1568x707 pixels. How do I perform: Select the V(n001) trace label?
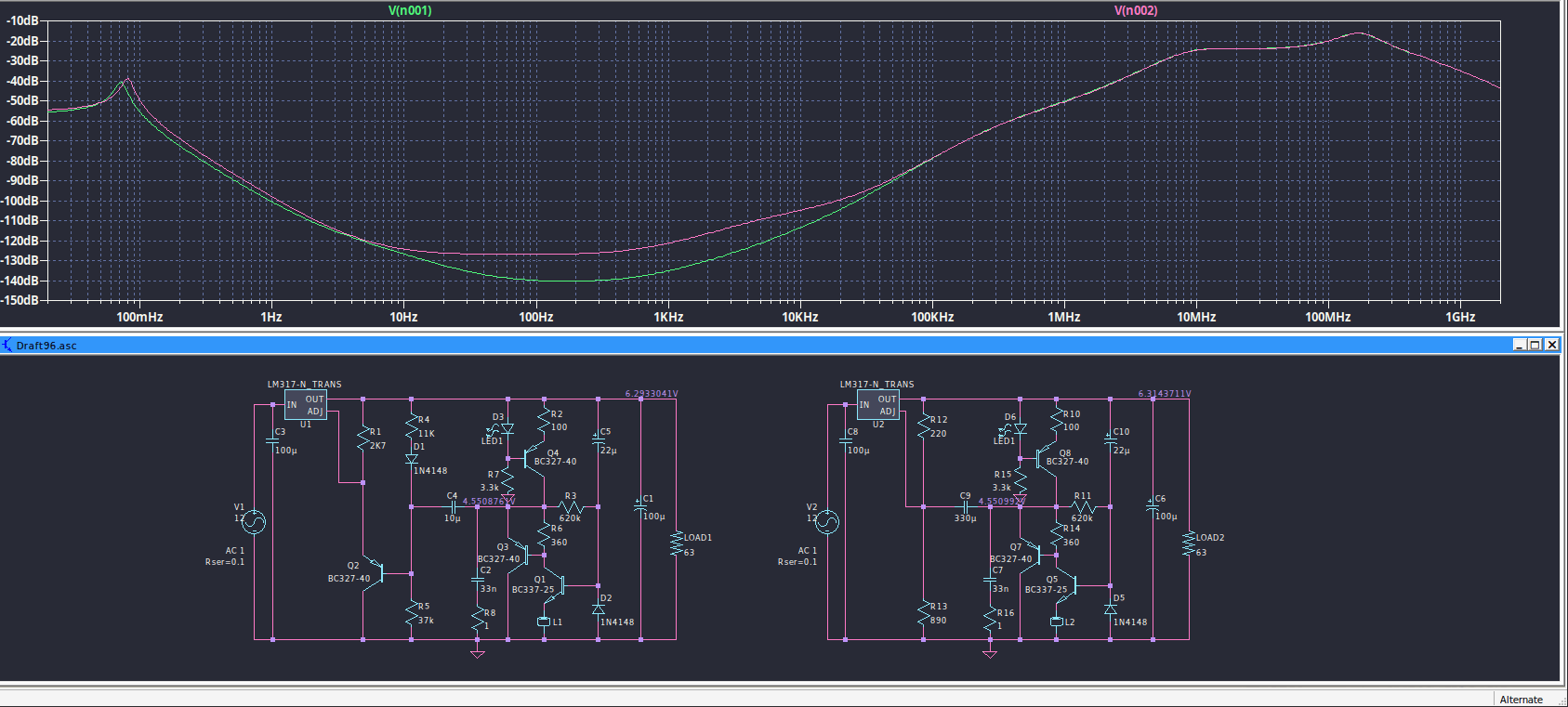click(x=410, y=10)
